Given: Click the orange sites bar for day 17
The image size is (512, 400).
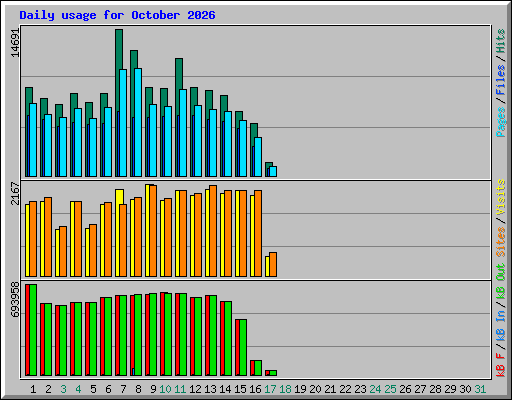Looking at the screenshot, I should click(x=273, y=265).
